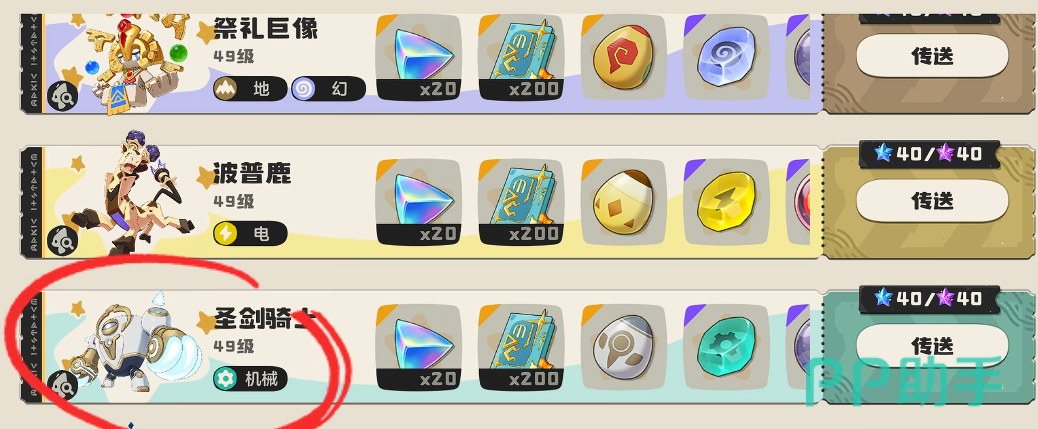Screen dimensions: 1038x429
Task: Select teal gear gem in 圣剑骑士 row
Action: [x=726, y=347]
